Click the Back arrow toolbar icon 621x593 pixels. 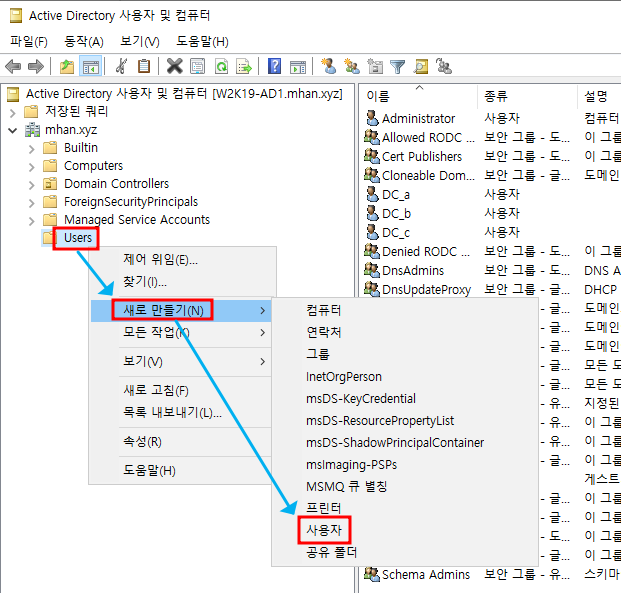point(13,66)
